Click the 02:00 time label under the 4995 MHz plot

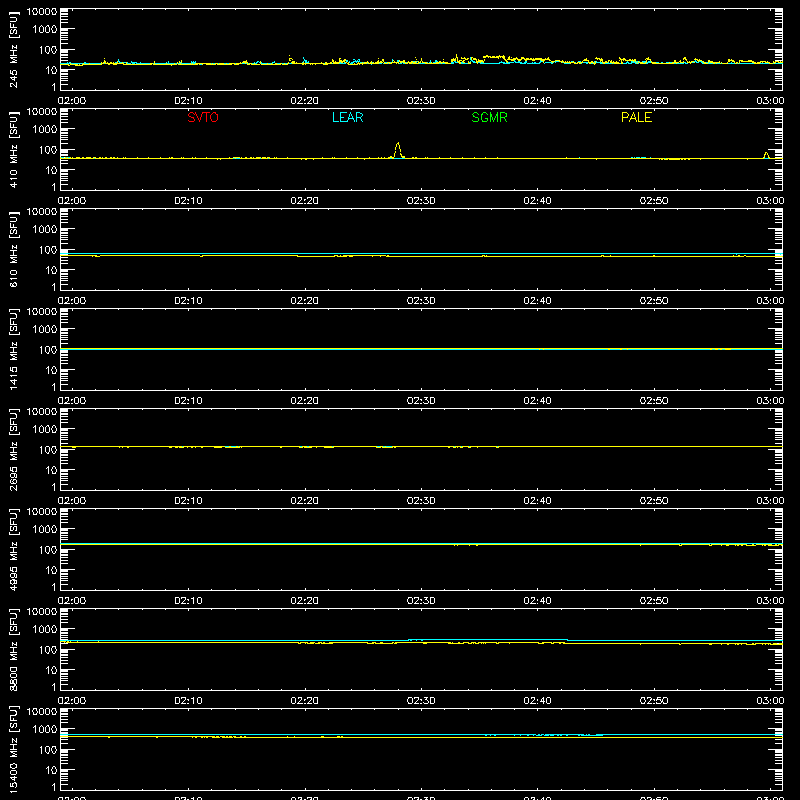(72, 601)
